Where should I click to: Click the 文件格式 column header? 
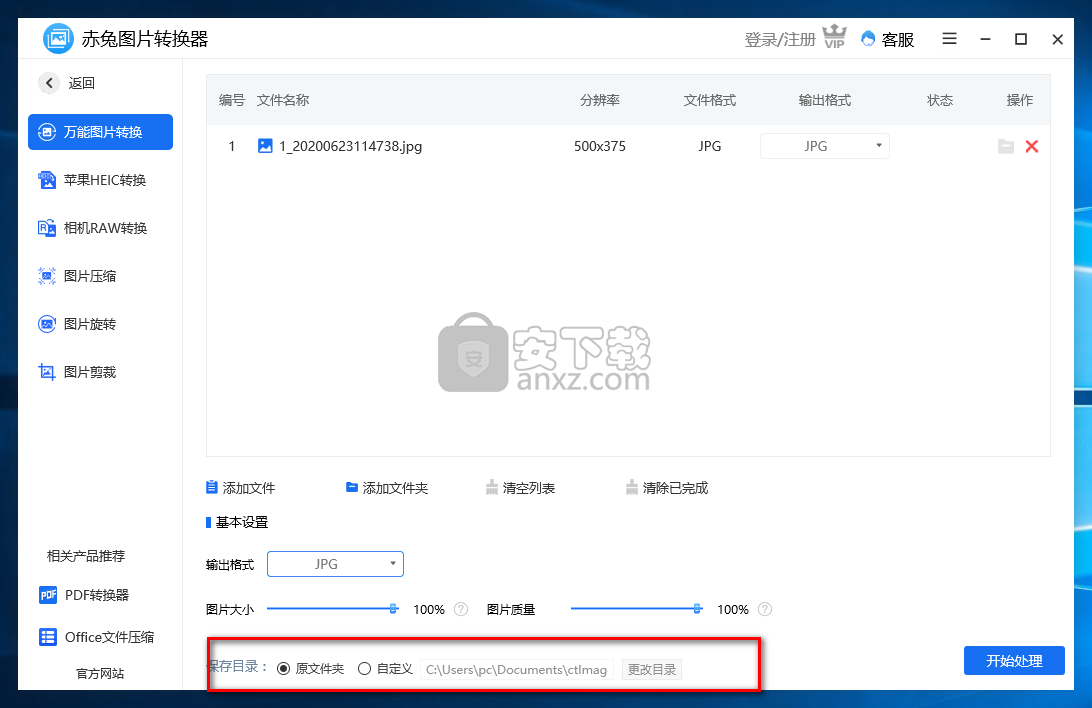tap(710, 100)
